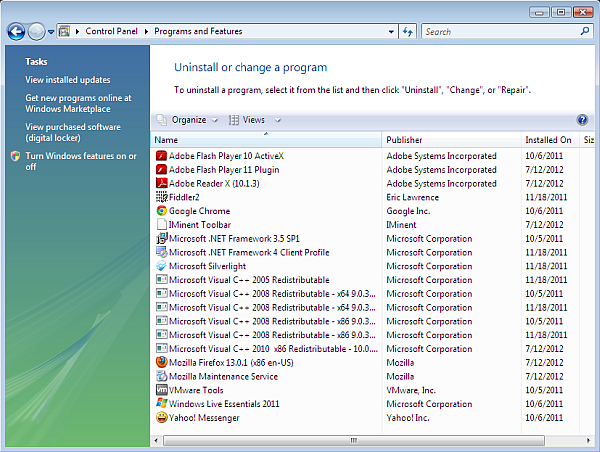Viewport: 600px width, 452px height.
Task: Click inside the Search input field
Action: (x=500, y=32)
